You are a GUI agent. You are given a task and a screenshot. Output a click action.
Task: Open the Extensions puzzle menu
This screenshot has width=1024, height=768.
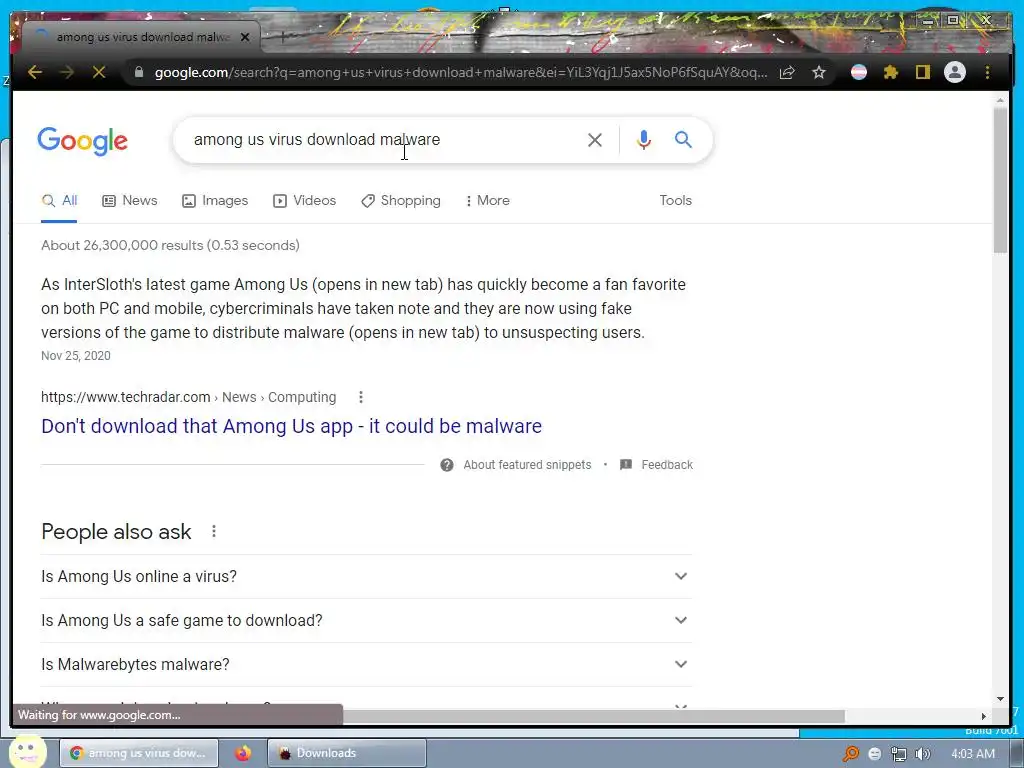[x=891, y=72]
